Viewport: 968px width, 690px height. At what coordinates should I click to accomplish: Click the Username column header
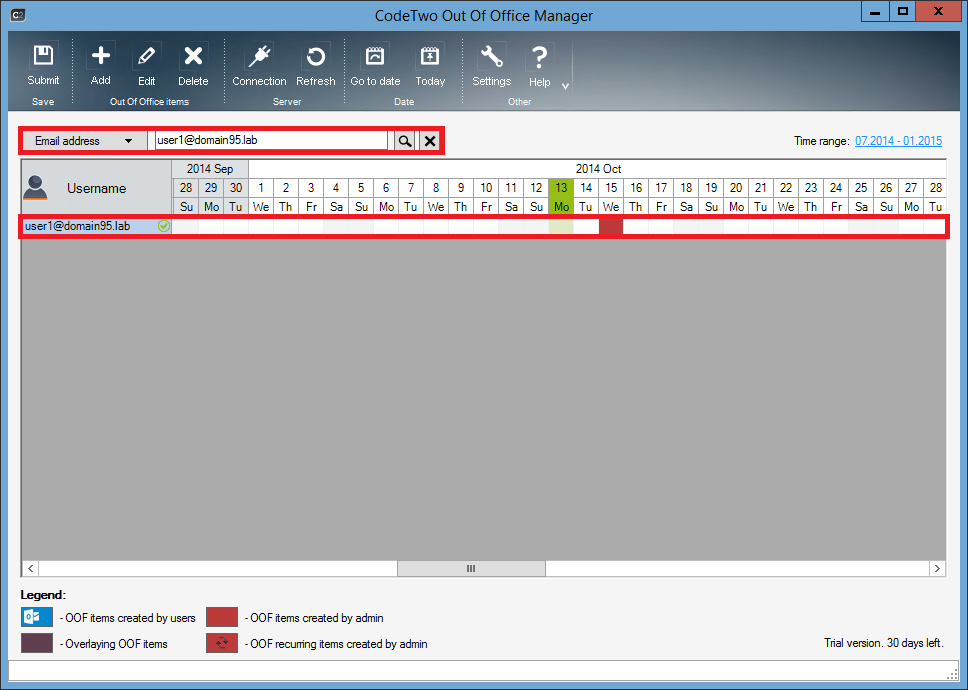pyautogui.click(x=97, y=188)
